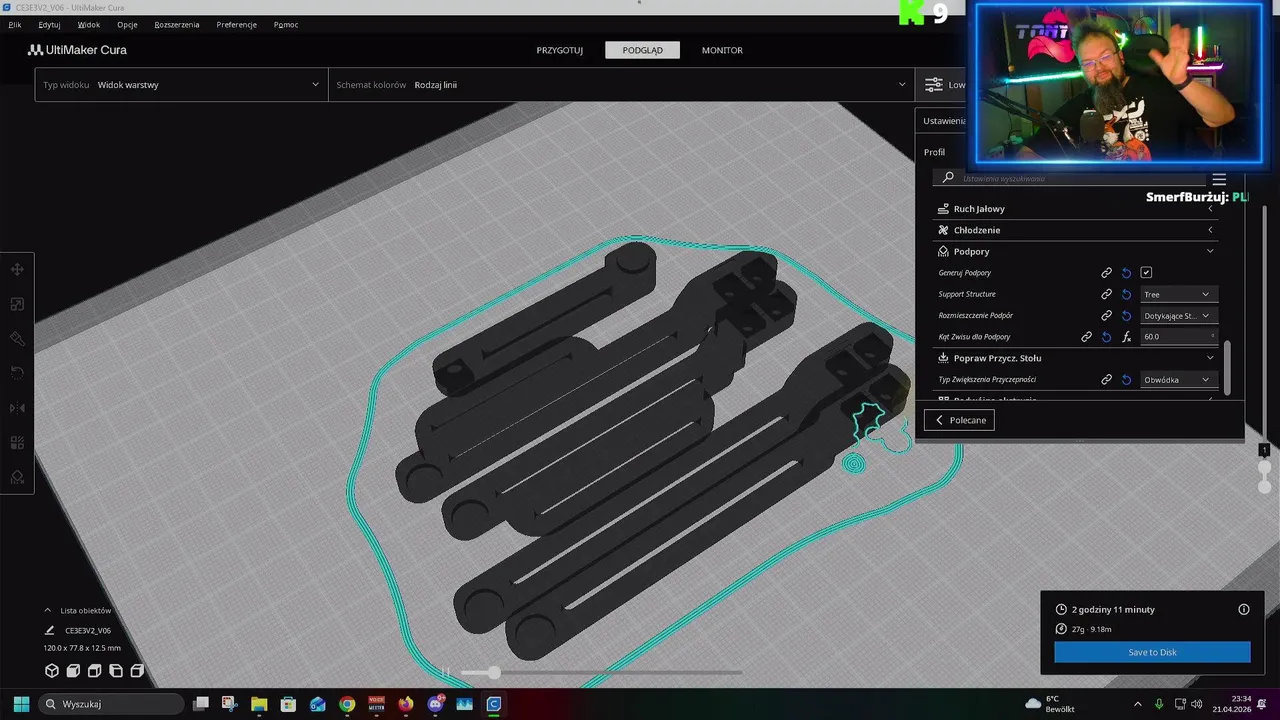Switch to front view cube icon

pos(74,671)
